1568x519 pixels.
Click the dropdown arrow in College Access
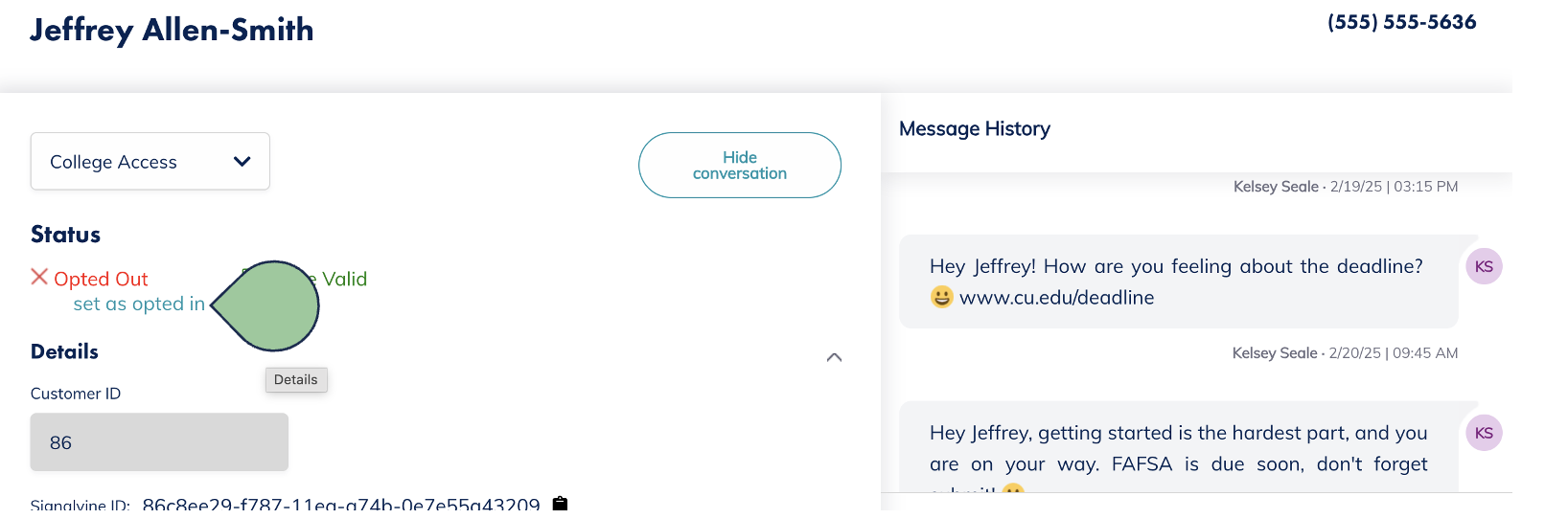pyautogui.click(x=242, y=162)
